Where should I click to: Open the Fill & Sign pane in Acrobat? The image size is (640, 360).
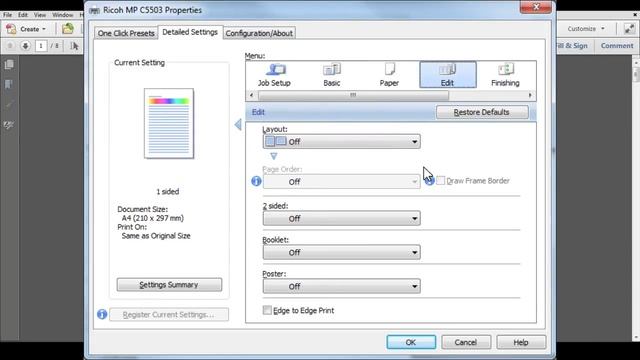point(573,46)
